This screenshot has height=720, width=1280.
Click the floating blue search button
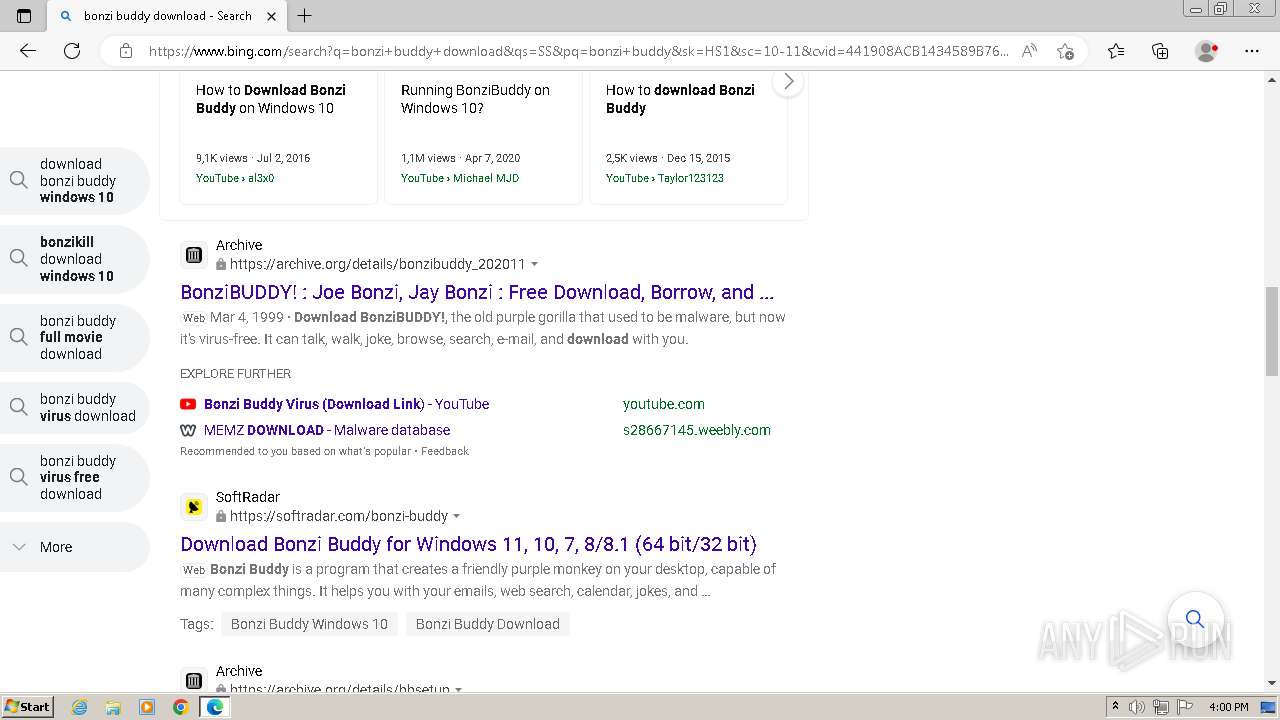(x=1195, y=619)
